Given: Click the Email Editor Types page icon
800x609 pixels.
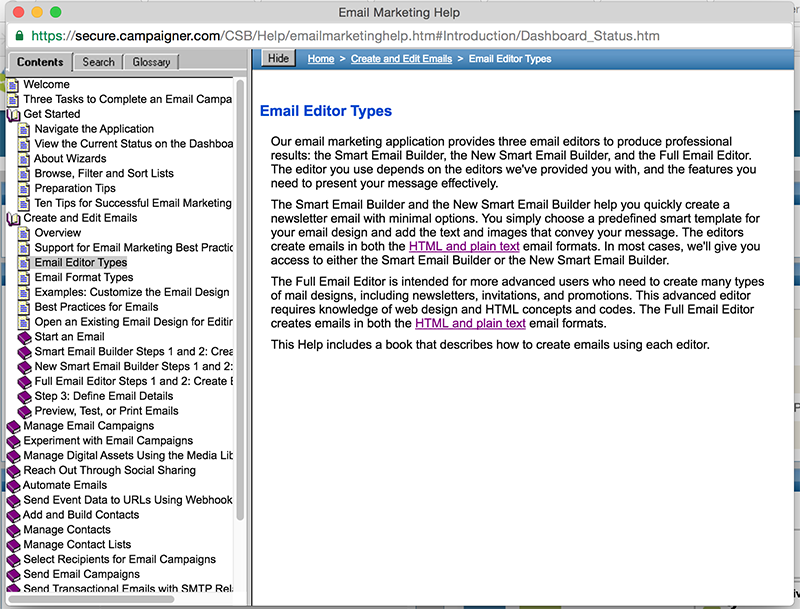Looking at the screenshot, I should coord(24,263).
